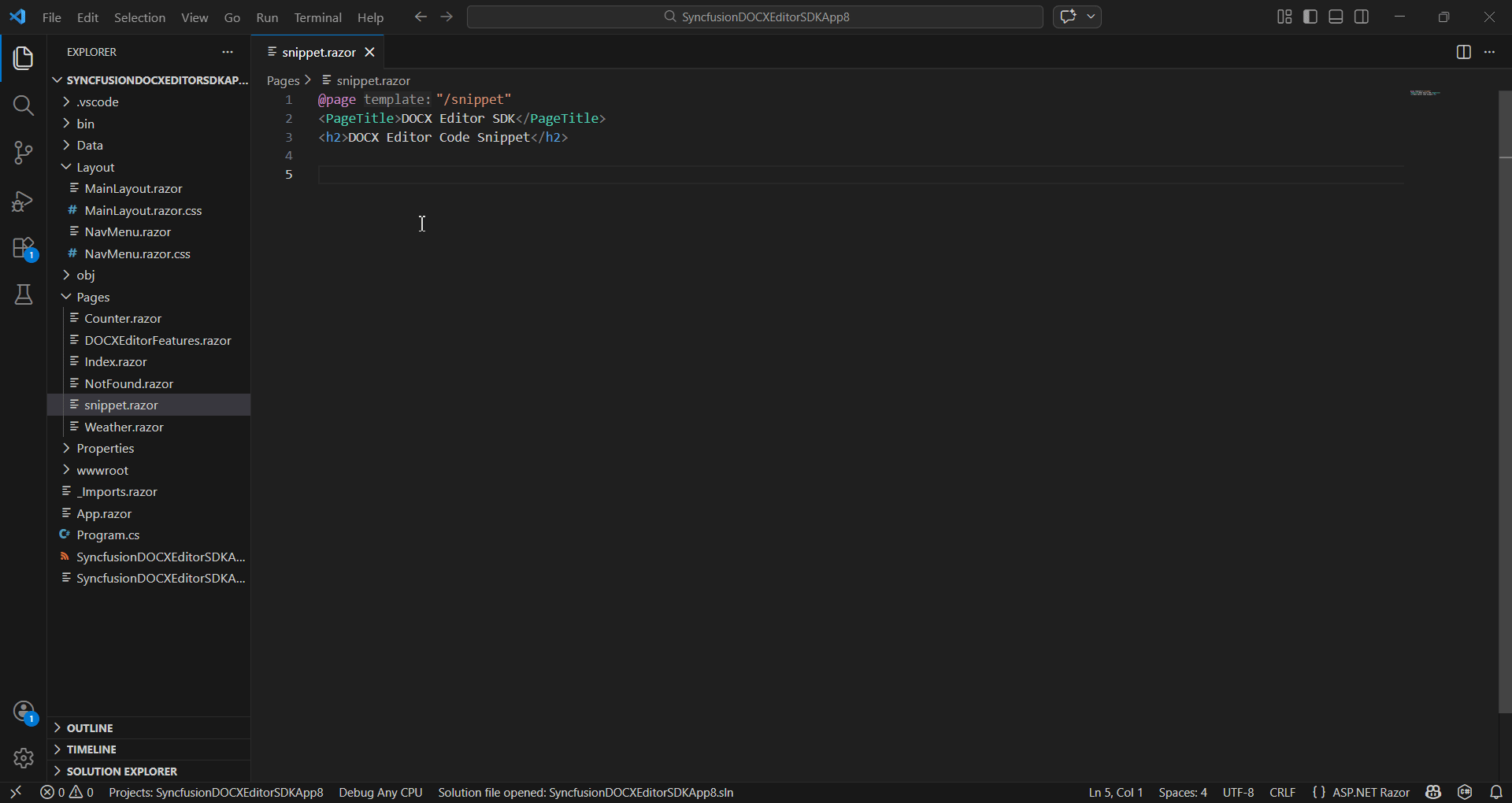Toggle the primary side bar
Screen dimensions: 1512x803
1310,16
